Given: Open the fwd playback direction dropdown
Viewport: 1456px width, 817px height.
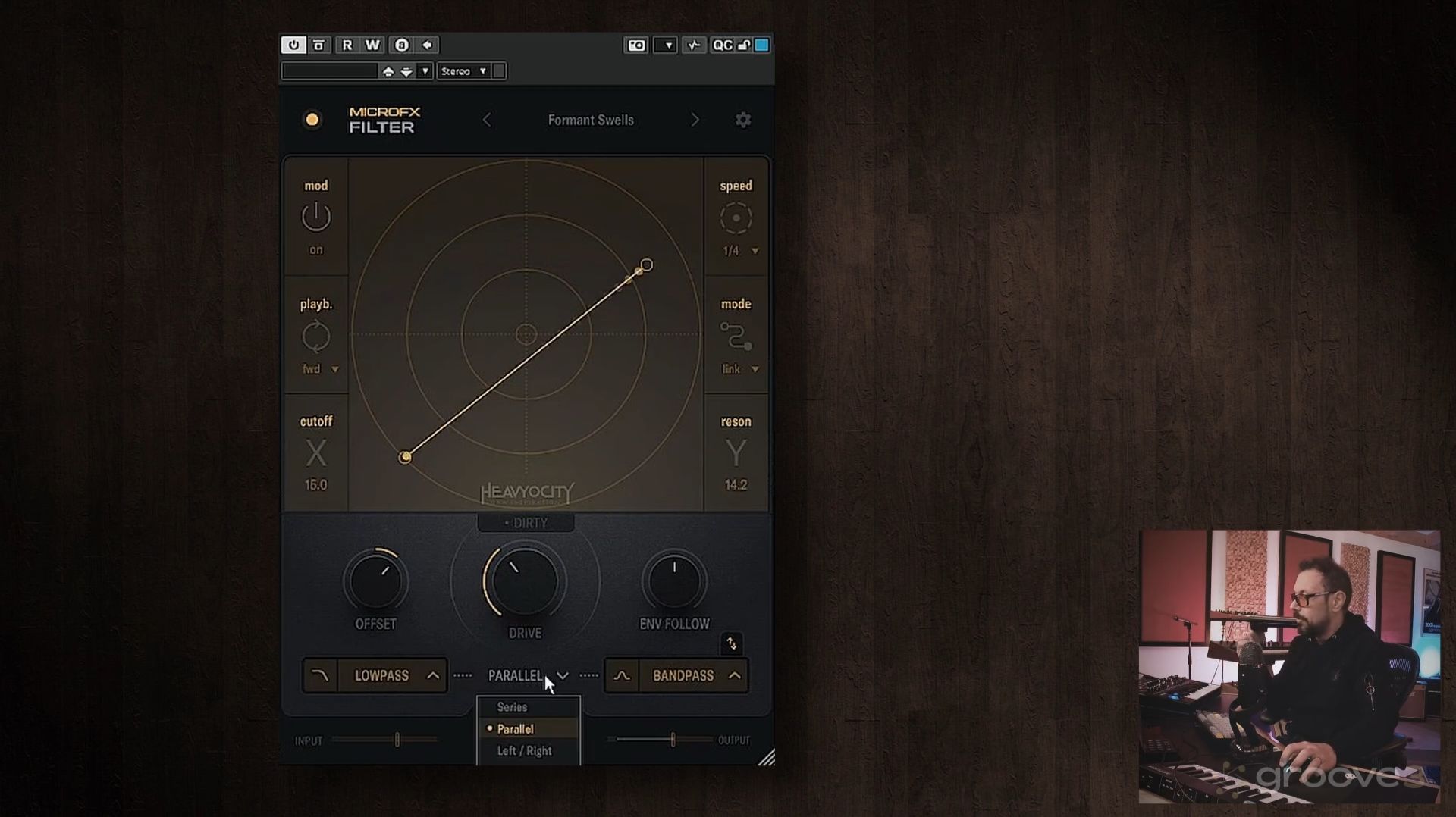Looking at the screenshot, I should point(321,369).
